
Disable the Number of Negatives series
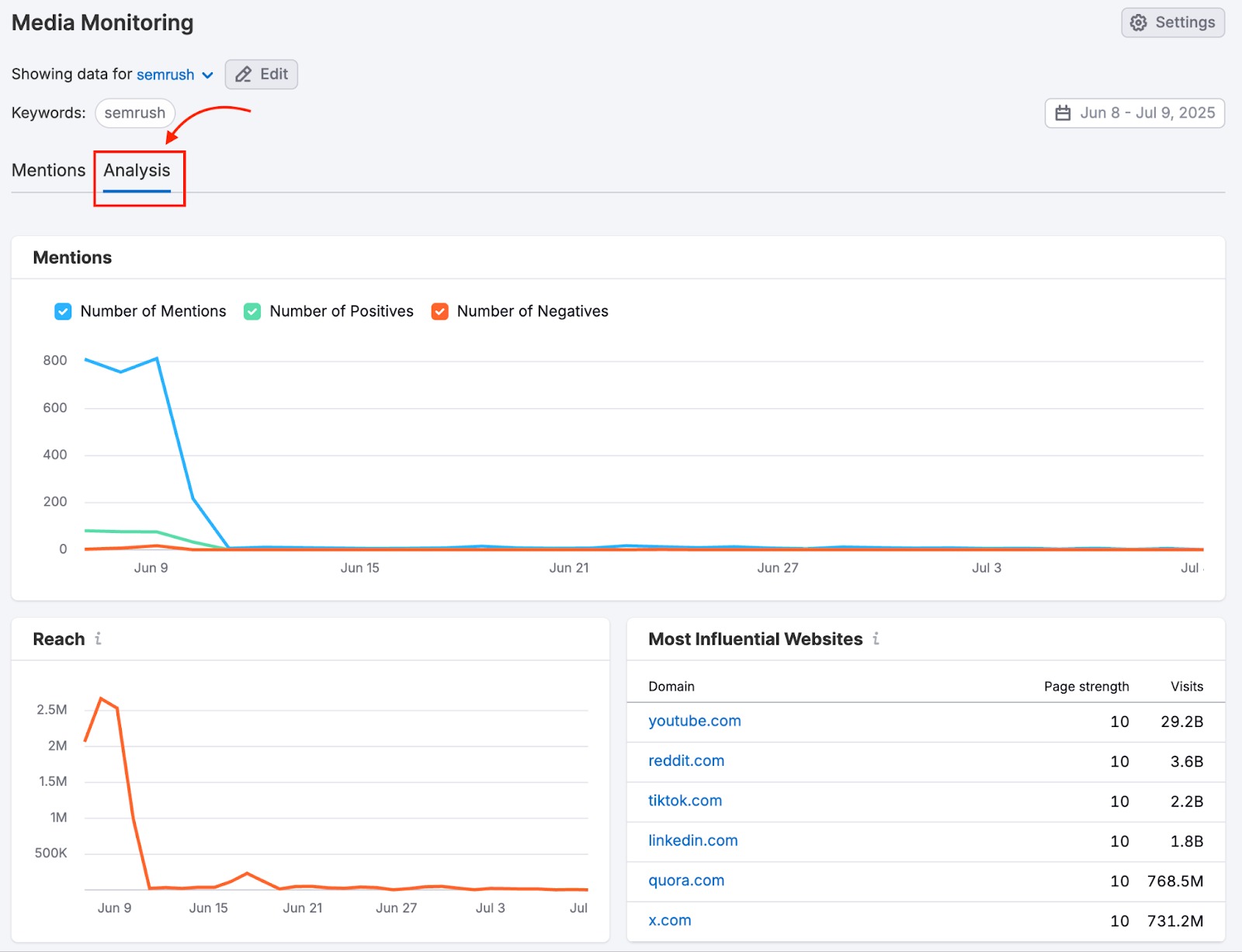coord(439,311)
